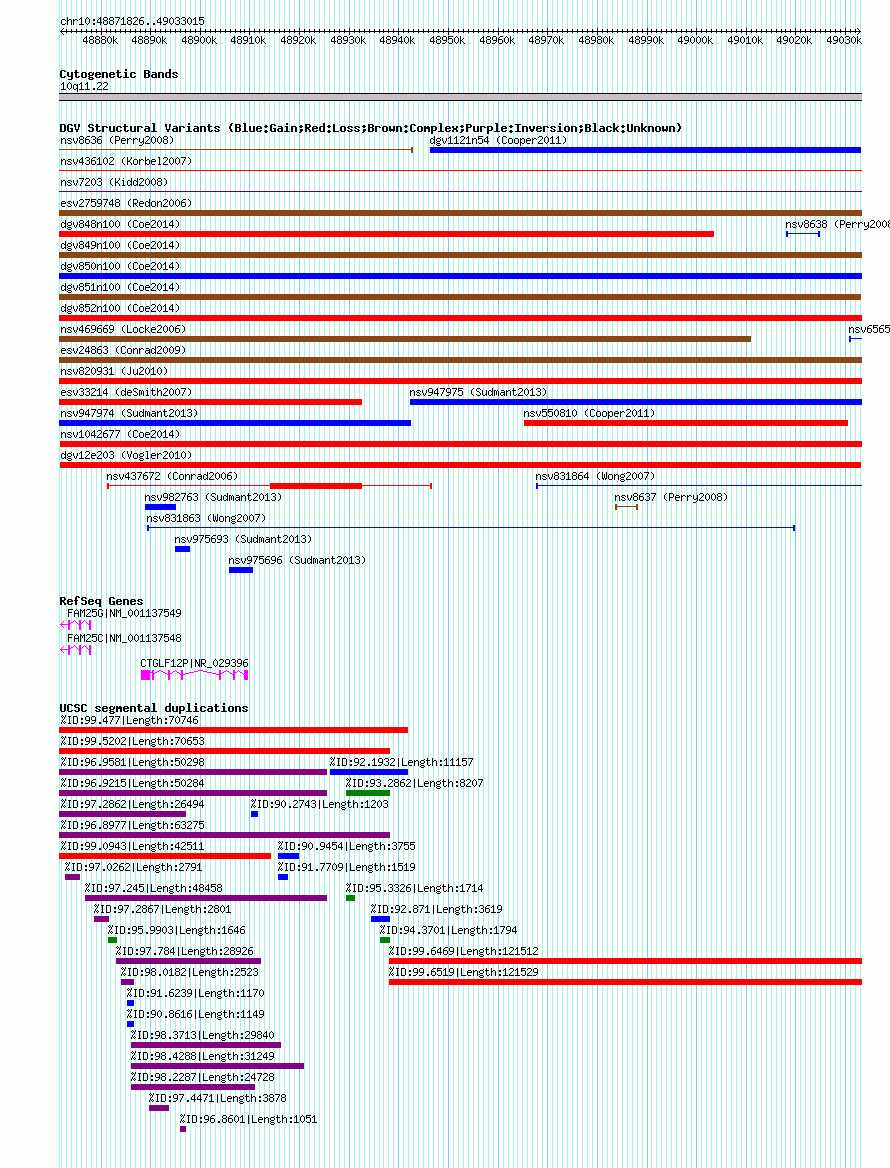Image resolution: width=890 pixels, height=1168 pixels.
Task: Click dgv851n100 (Coe2014) label
Action: click(120, 287)
